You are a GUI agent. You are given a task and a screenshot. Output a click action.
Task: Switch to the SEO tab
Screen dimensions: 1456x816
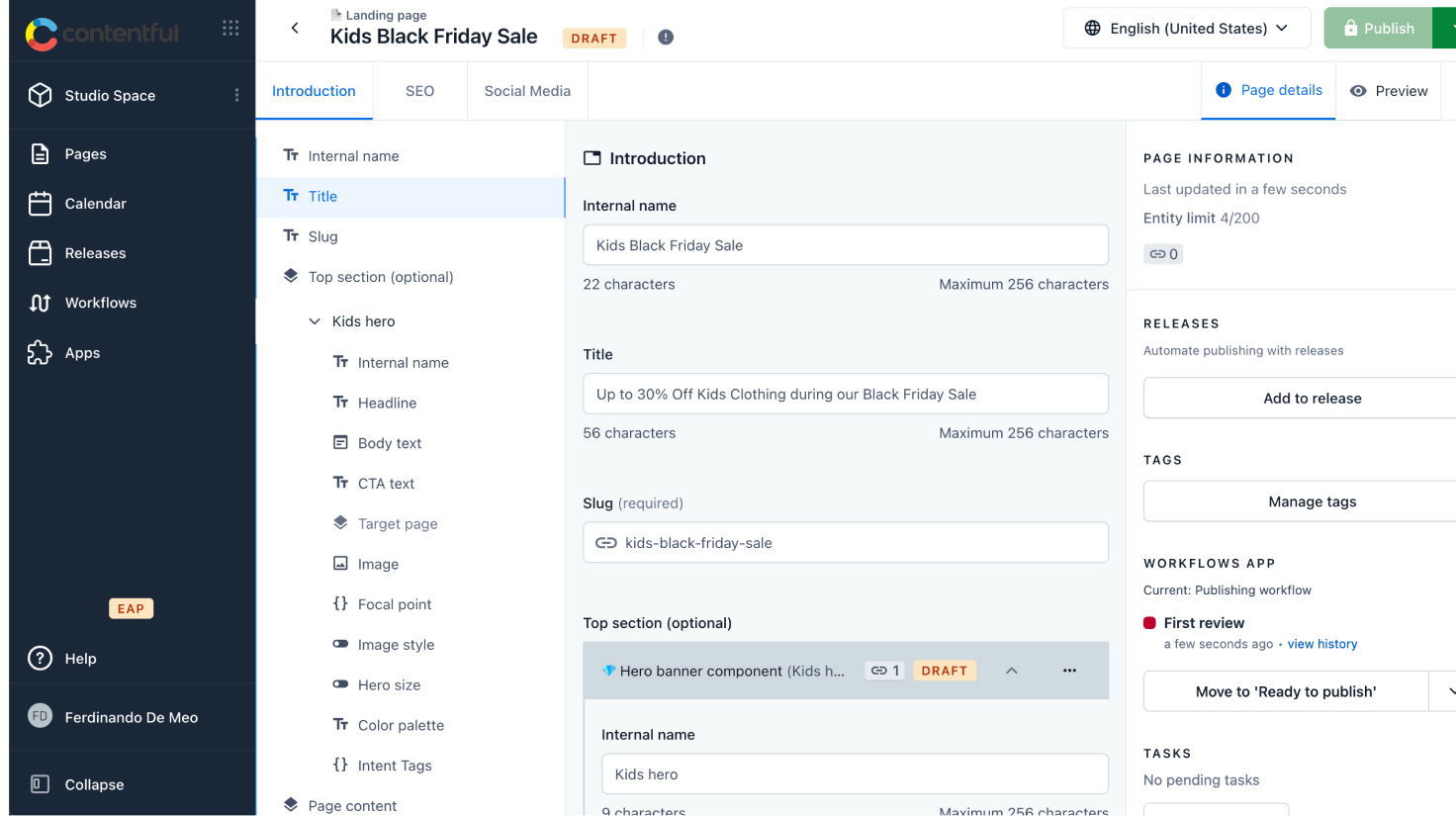(x=419, y=91)
